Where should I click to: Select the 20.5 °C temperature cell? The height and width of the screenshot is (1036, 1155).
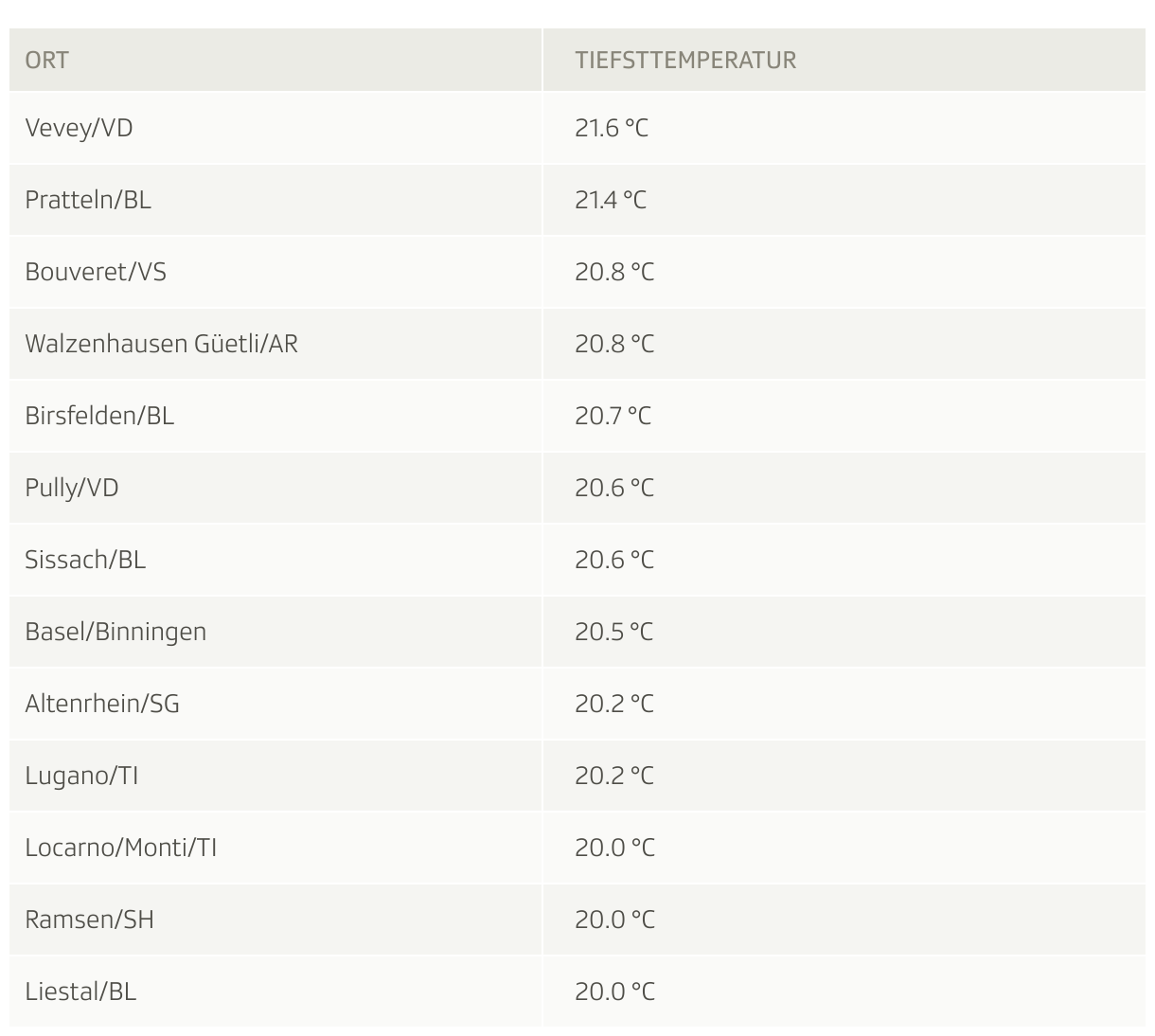844,632
